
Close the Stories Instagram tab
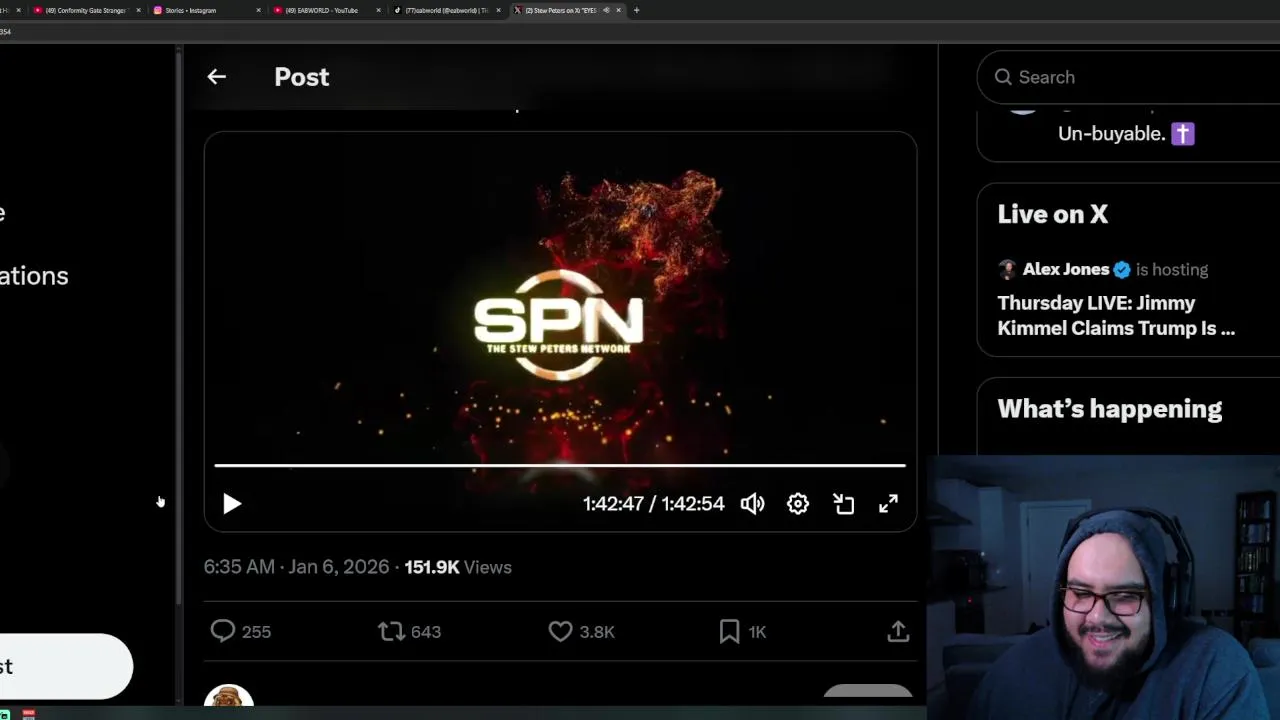coord(258,10)
